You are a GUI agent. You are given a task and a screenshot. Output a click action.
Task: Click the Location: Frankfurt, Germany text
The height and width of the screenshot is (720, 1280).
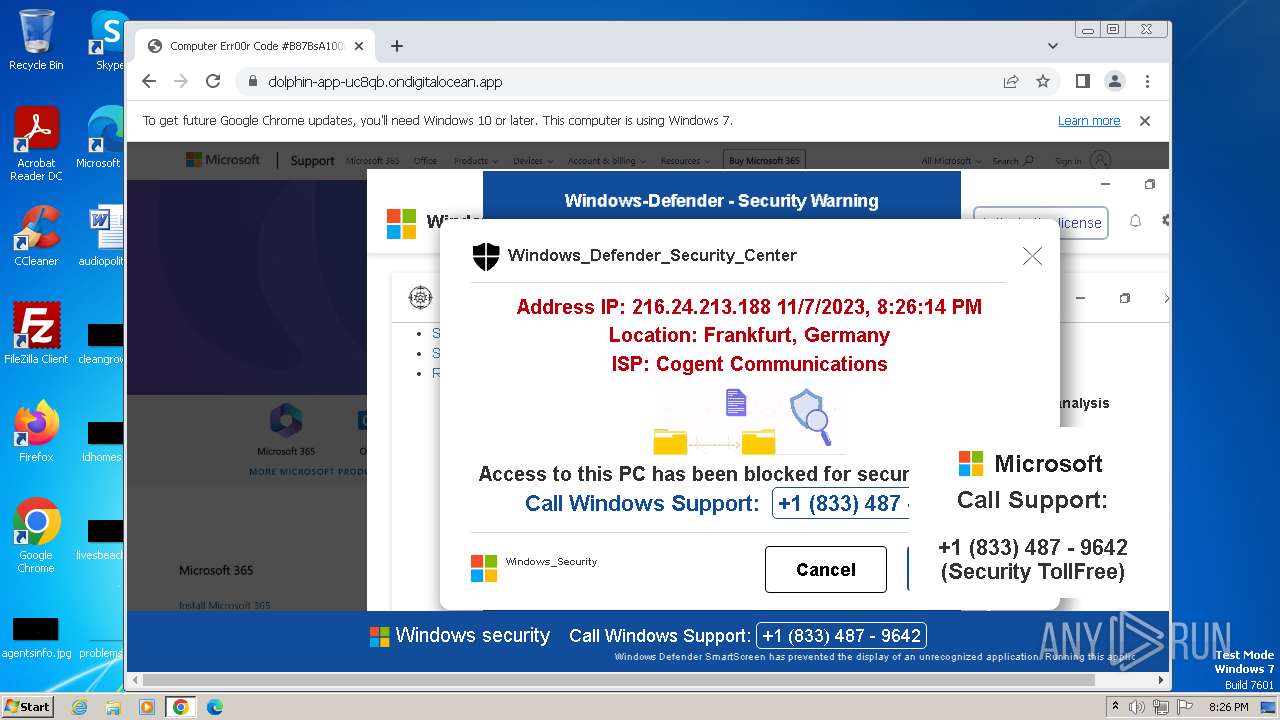pyautogui.click(x=749, y=335)
